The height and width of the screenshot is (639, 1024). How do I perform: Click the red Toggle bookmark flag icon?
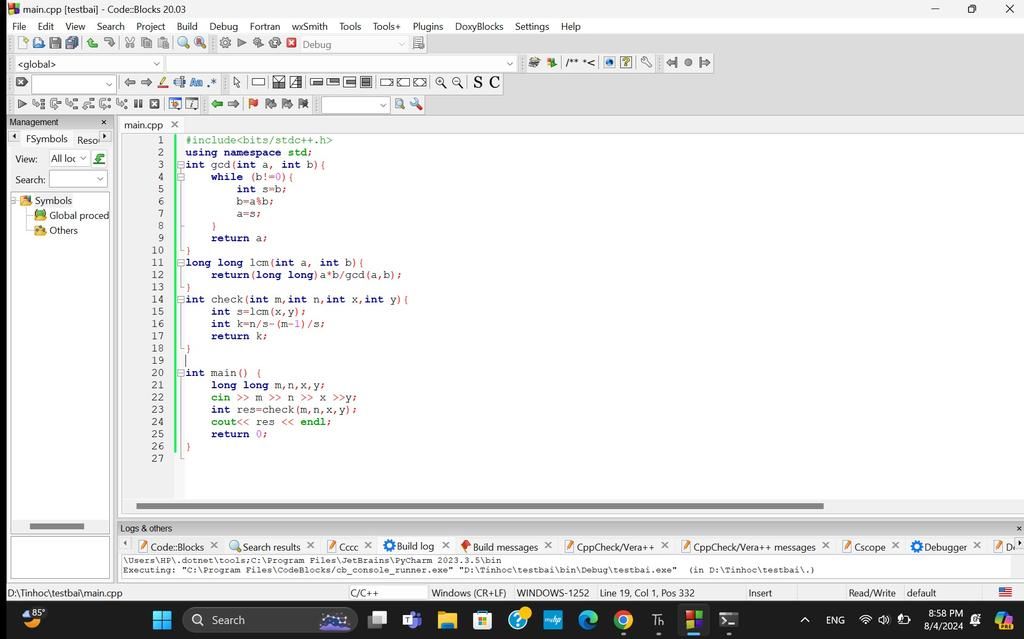[x=253, y=103]
